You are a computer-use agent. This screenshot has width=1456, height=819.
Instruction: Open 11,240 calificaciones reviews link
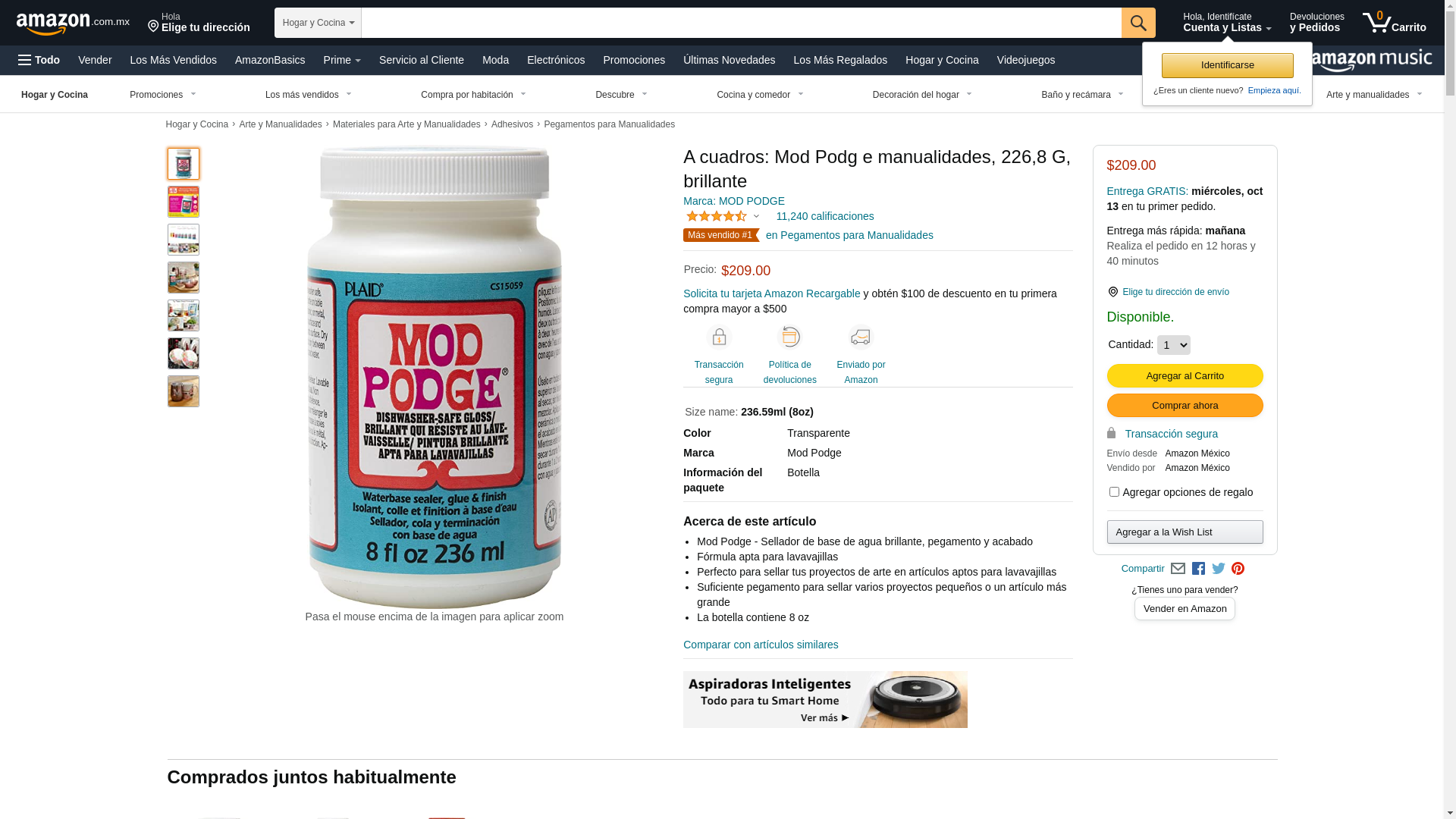pos(824,216)
